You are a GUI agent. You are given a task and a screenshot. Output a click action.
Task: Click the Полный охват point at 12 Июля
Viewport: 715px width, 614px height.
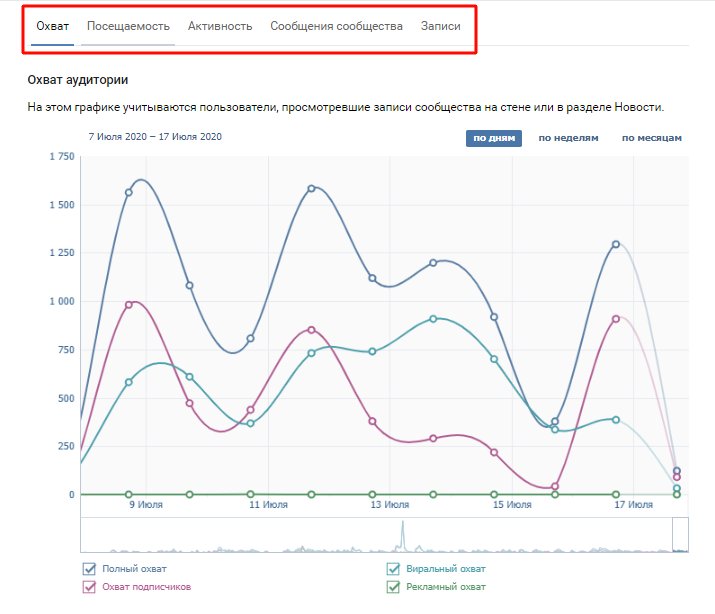311,188
